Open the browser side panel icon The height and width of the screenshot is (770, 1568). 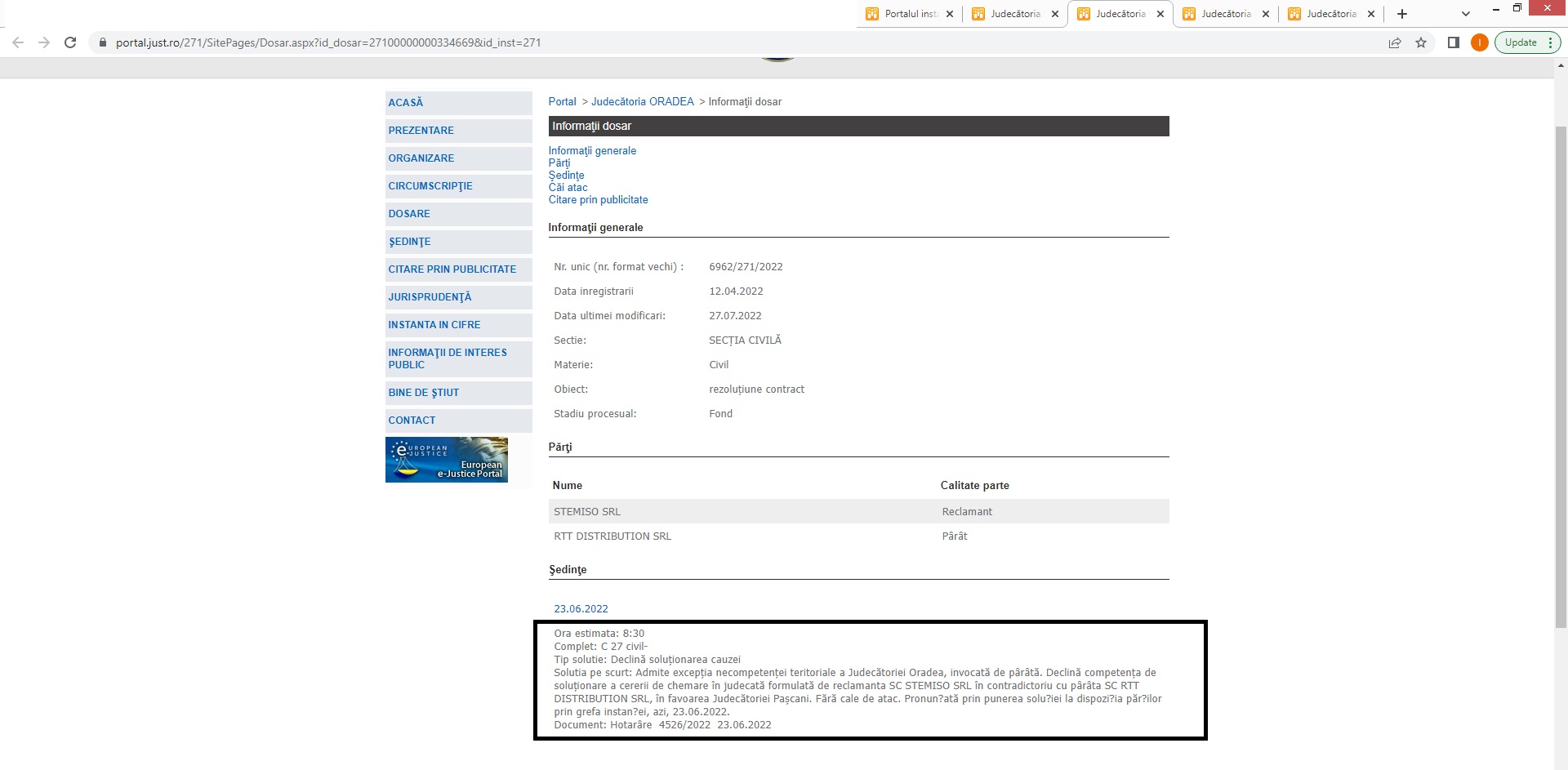1454,42
